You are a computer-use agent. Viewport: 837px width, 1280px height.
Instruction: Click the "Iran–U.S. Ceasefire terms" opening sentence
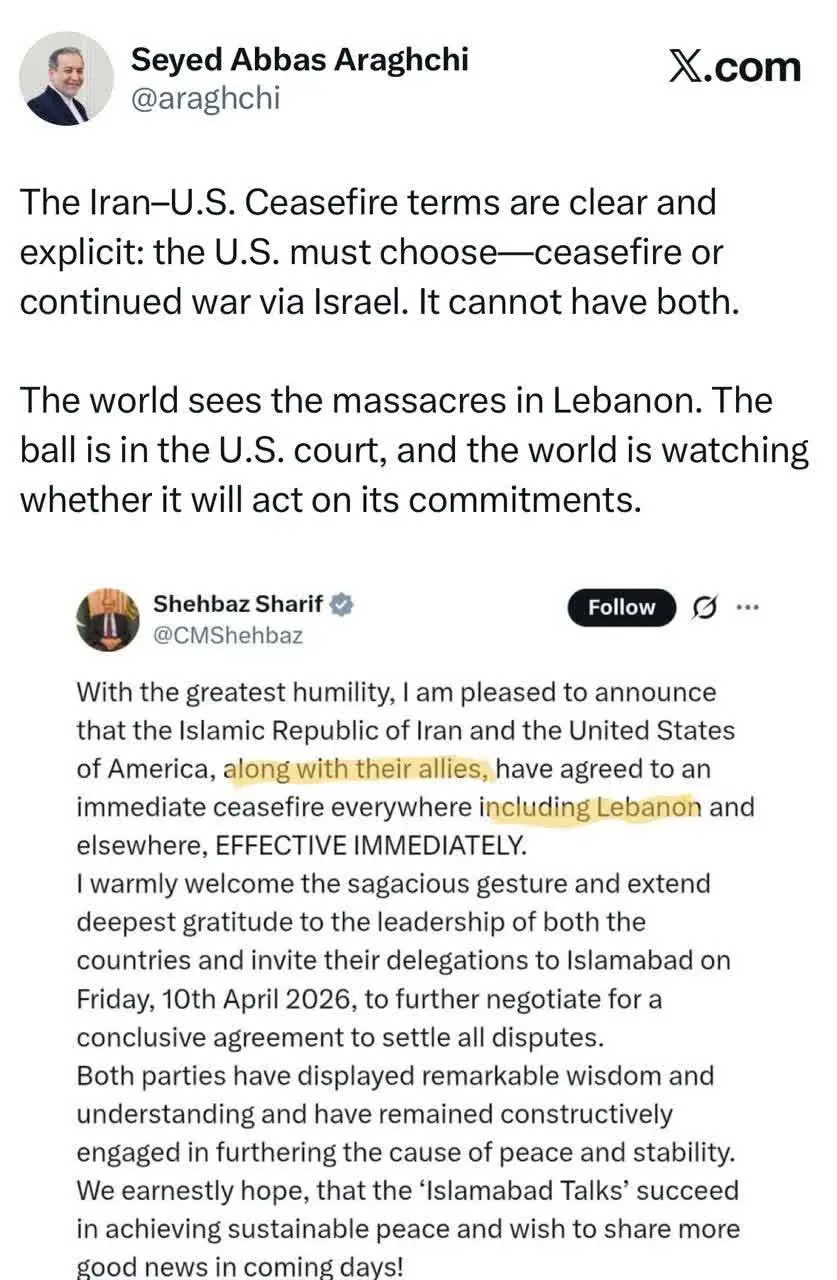click(x=368, y=203)
